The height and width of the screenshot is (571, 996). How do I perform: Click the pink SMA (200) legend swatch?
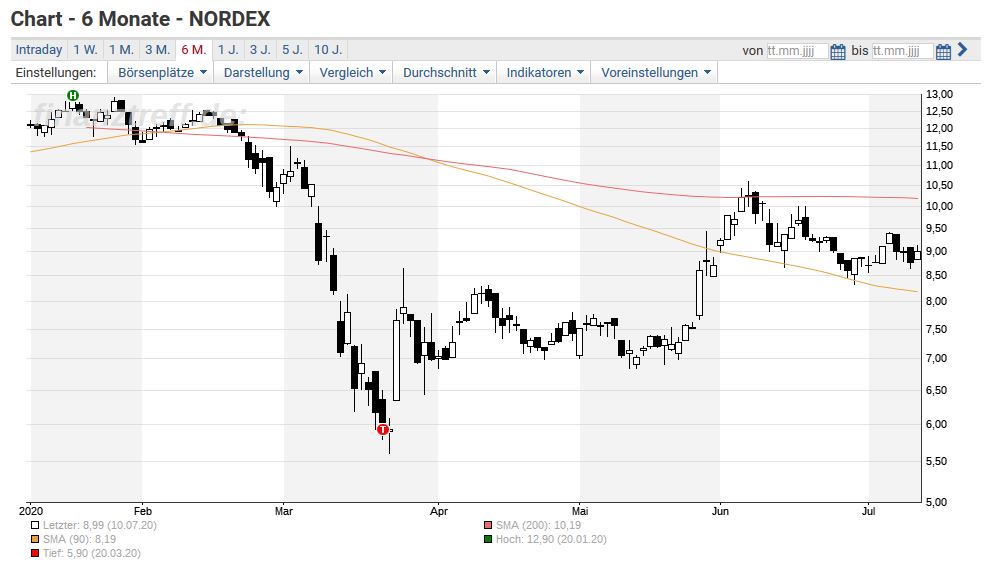coord(488,526)
